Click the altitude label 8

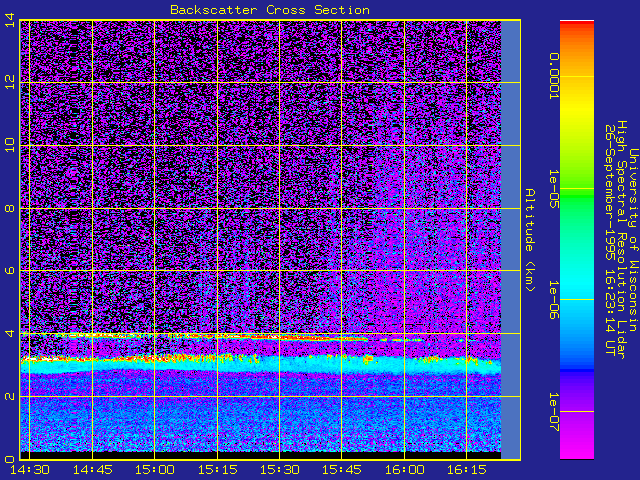pyautogui.click(x=10, y=208)
